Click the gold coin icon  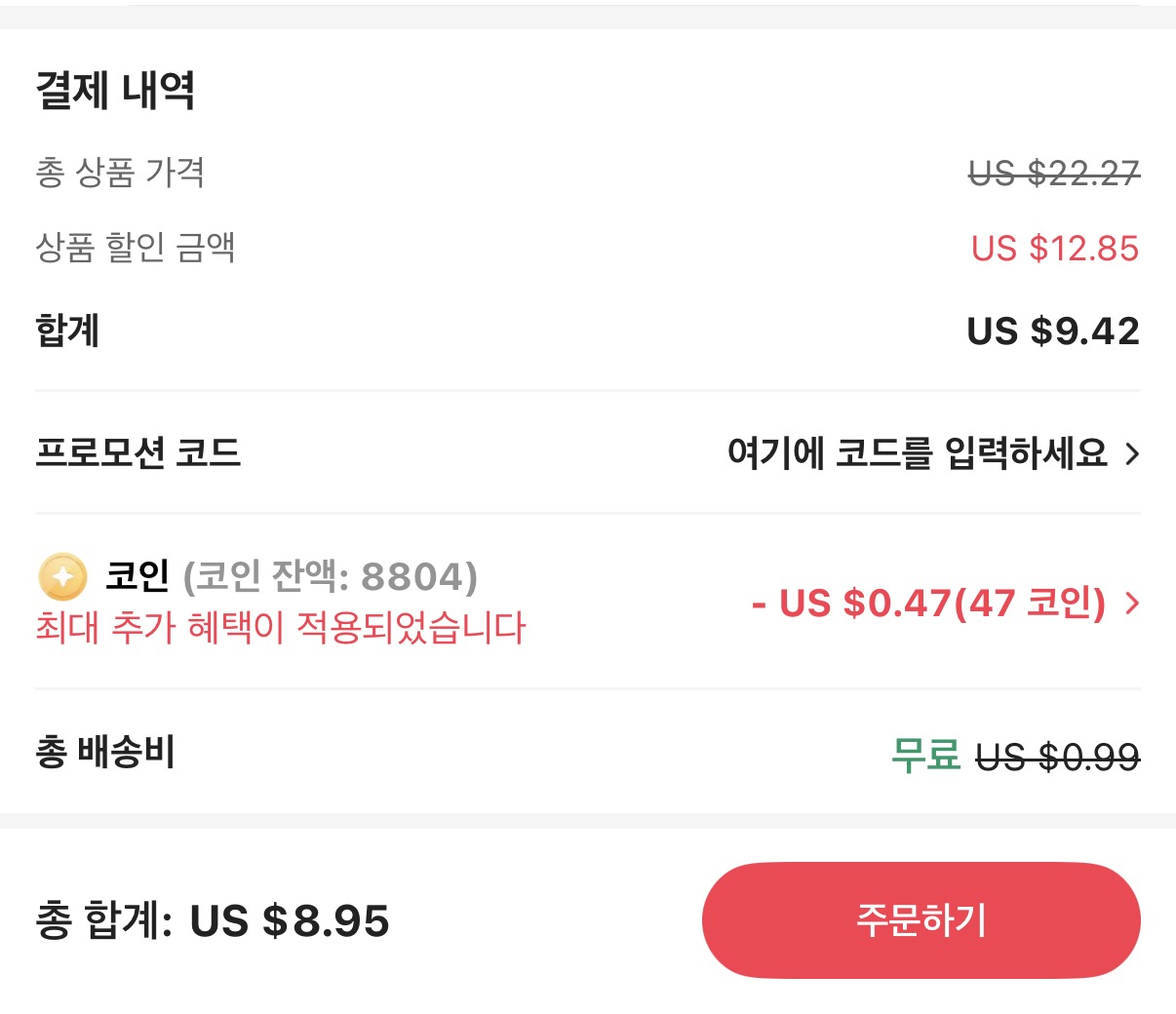pos(62,577)
